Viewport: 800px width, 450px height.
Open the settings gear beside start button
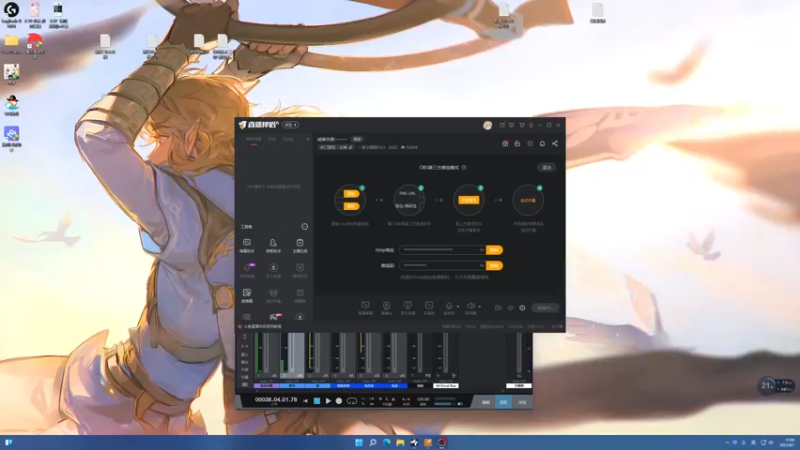point(522,308)
